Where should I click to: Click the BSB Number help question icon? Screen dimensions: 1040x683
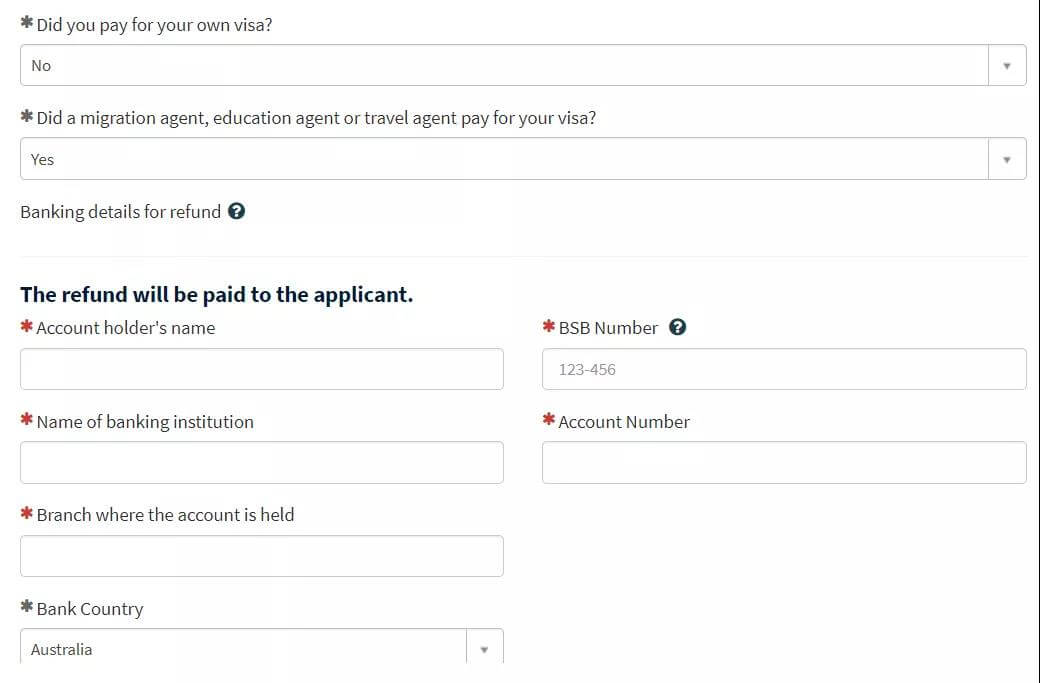pyautogui.click(x=677, y=327)
